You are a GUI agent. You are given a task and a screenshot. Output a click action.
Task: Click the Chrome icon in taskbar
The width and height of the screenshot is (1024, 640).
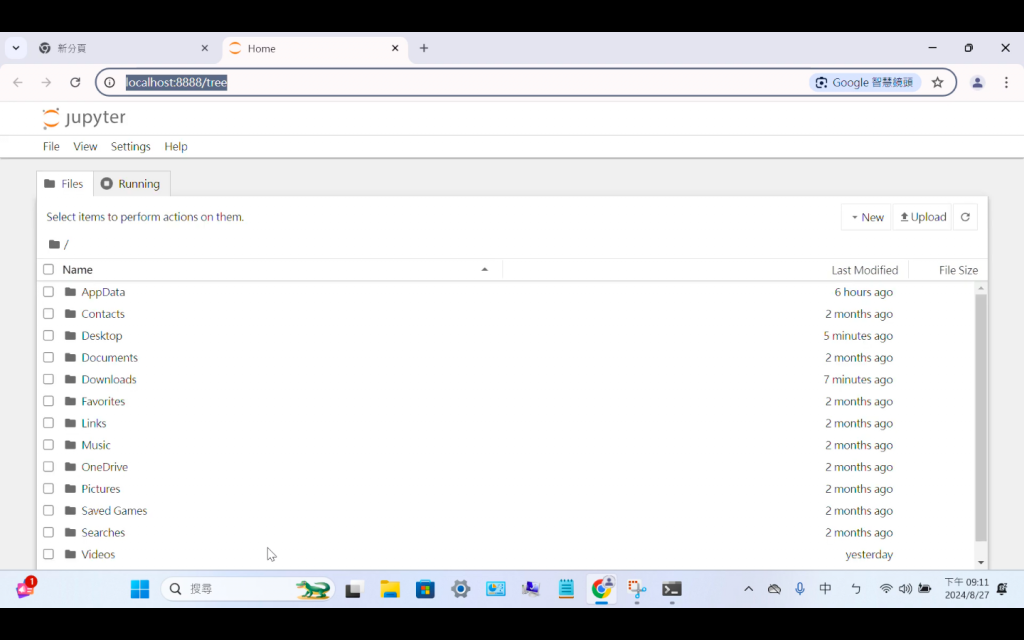(x=601, y=589)
